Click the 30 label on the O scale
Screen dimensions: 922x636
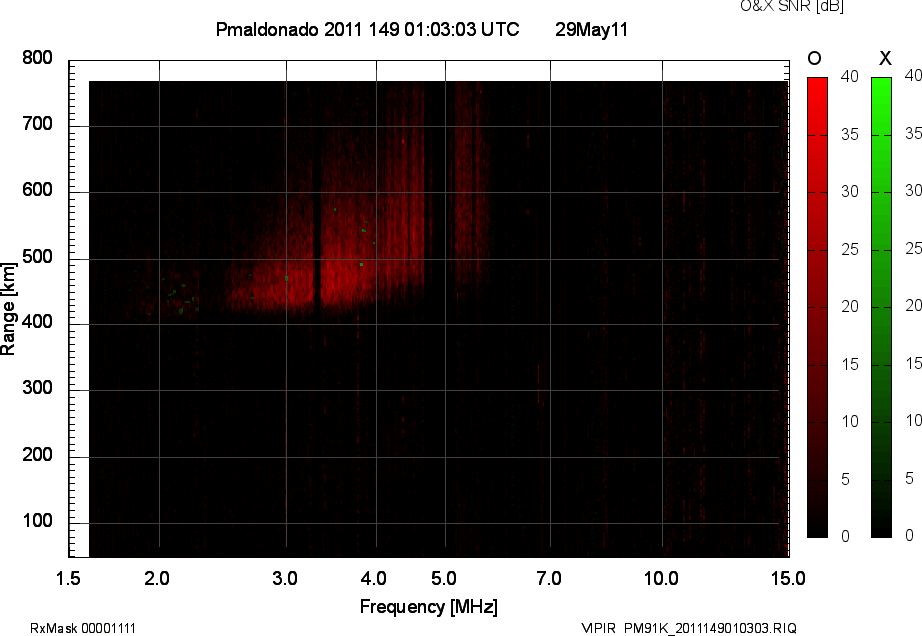(x=850, y=191)
